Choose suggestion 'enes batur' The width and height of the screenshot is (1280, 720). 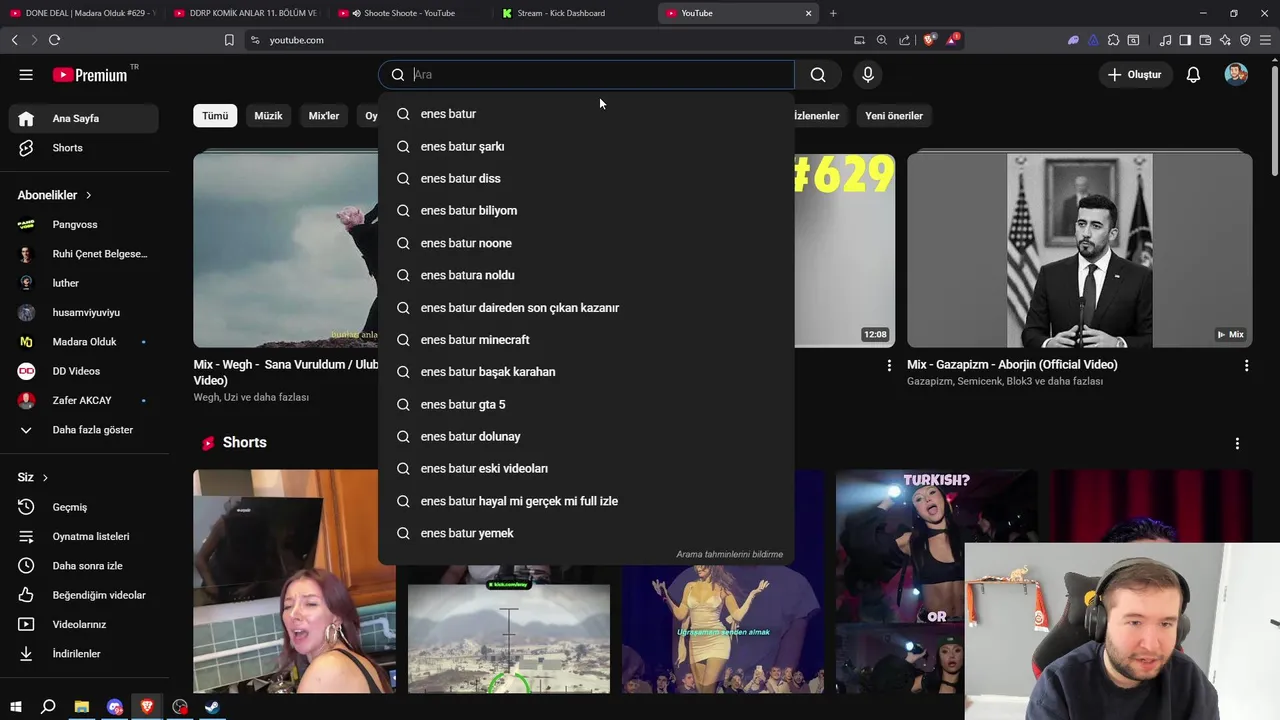coord(586,114)
